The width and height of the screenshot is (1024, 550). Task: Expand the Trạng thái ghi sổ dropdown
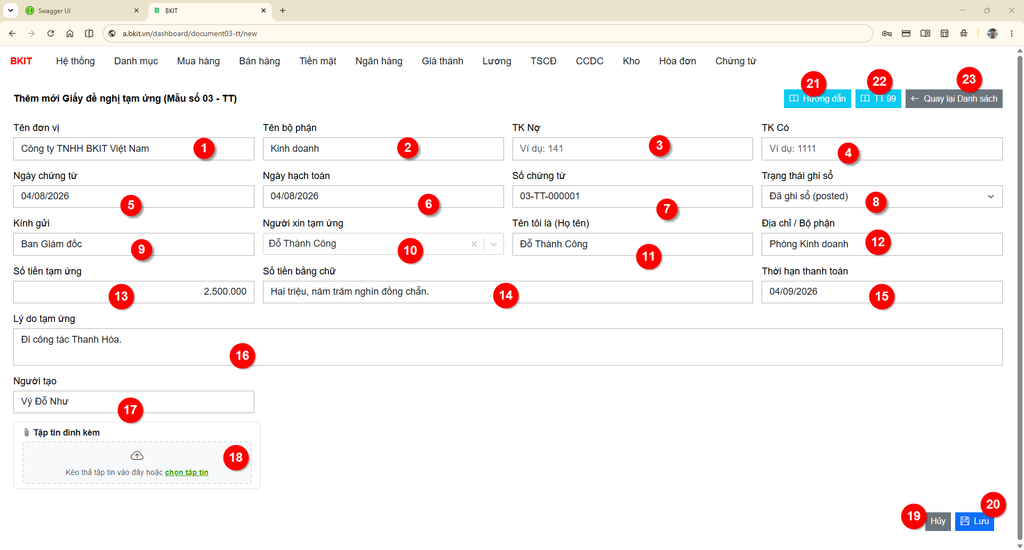[882, 196]
